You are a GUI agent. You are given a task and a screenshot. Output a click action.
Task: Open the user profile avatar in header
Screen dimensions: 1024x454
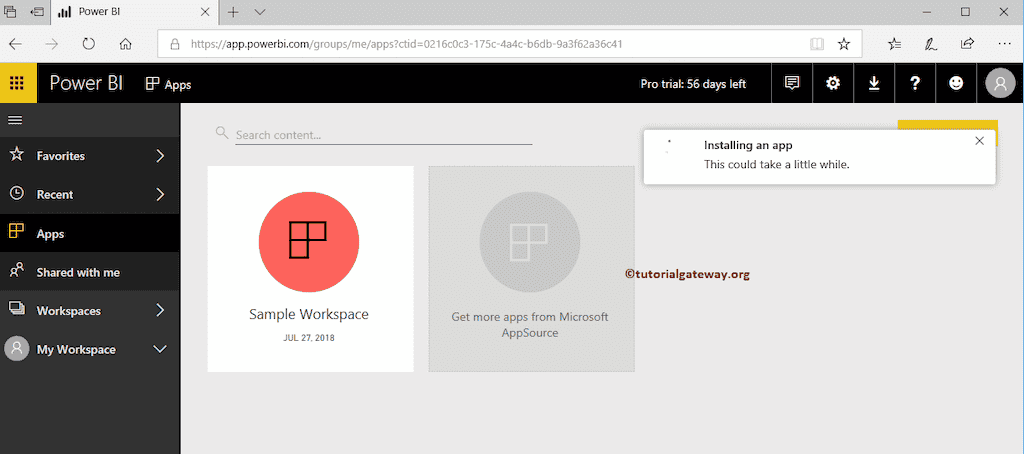coord(1000,84)
